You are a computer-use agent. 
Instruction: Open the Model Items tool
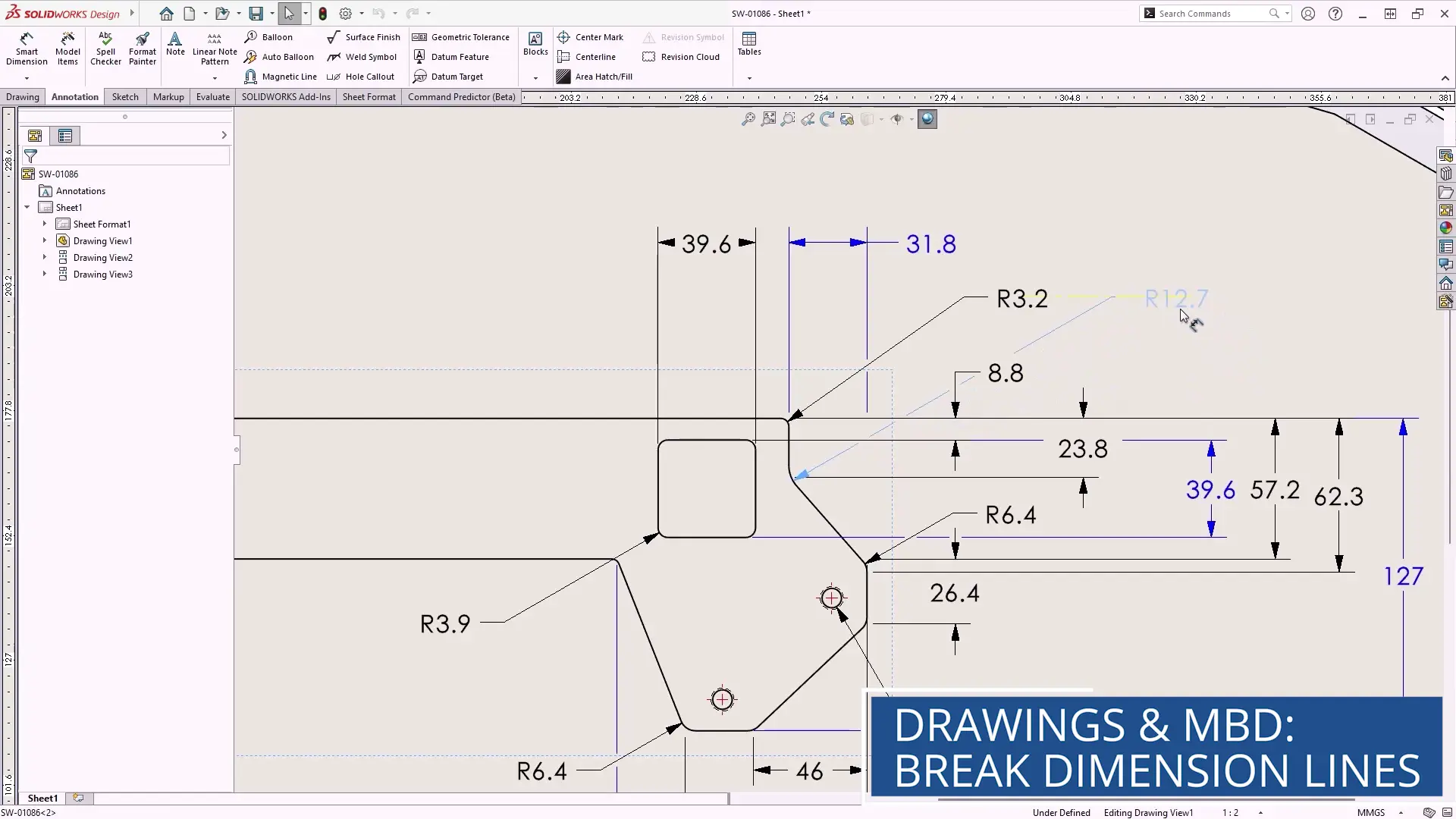(67, 47)
